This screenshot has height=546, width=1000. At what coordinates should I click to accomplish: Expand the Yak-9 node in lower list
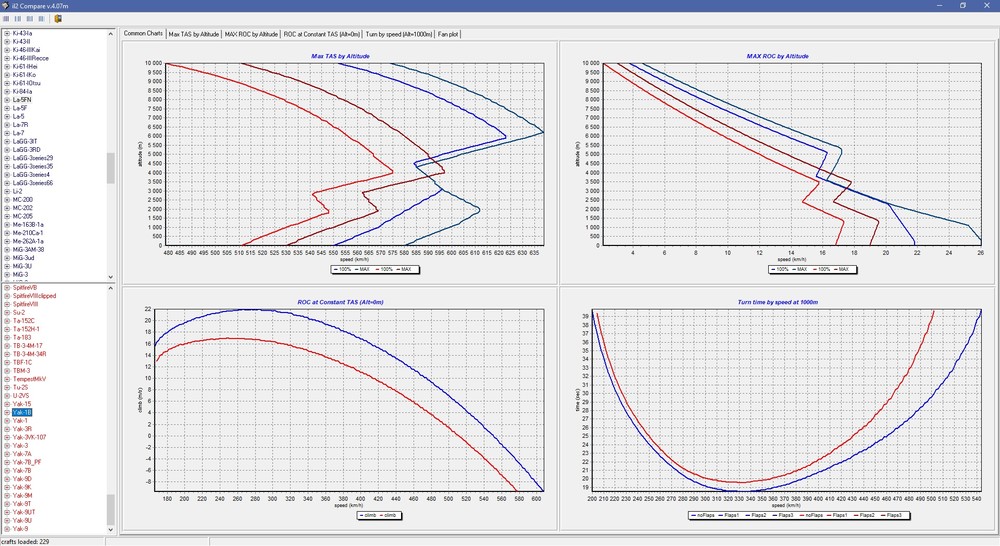tap(7, 528)
